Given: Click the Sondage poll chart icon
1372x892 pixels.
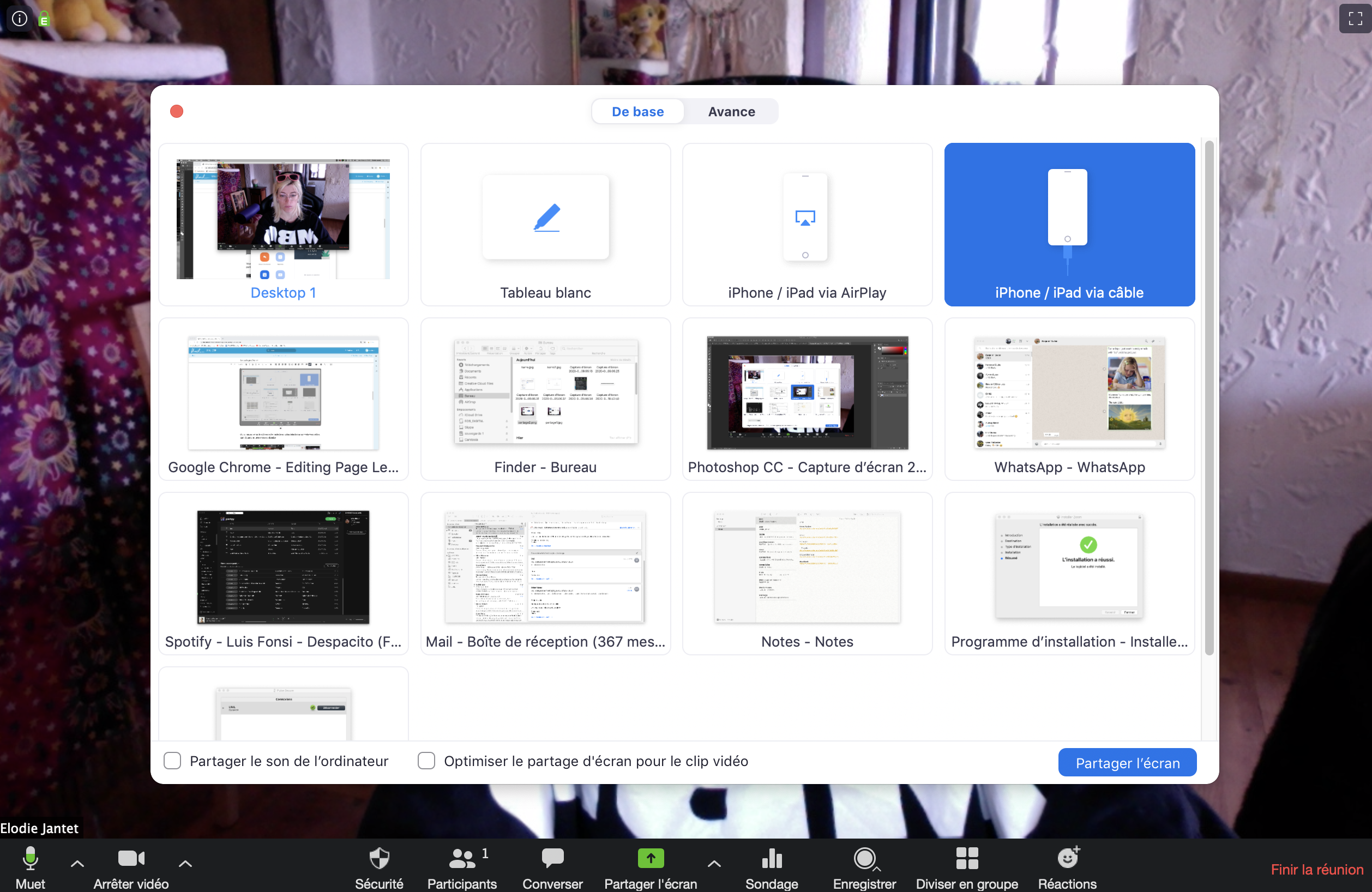Looking at the screenshot, I should tap(771, 859).
